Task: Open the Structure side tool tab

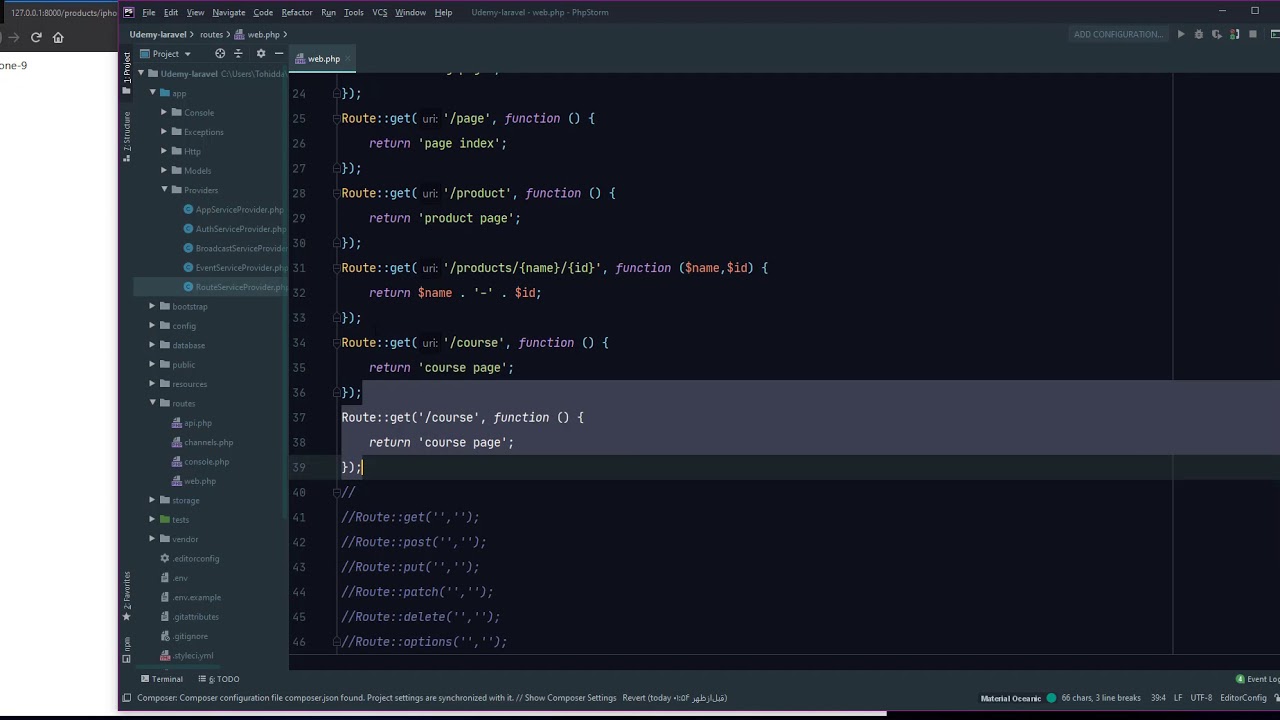Action: [126, 137]
